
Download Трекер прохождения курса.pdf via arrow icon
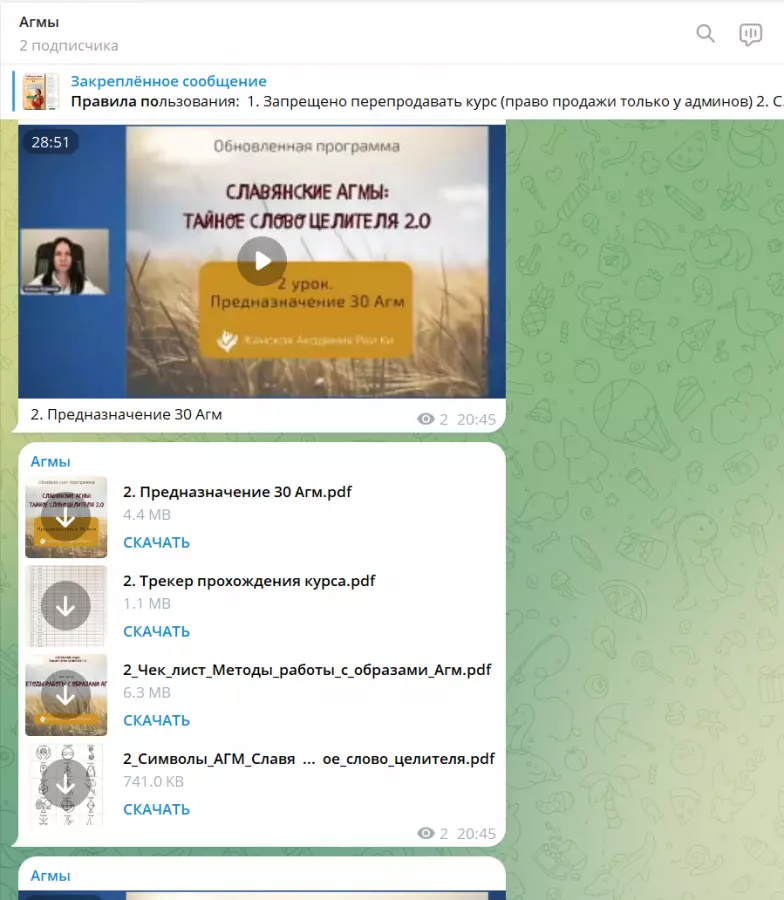point(66,606)
